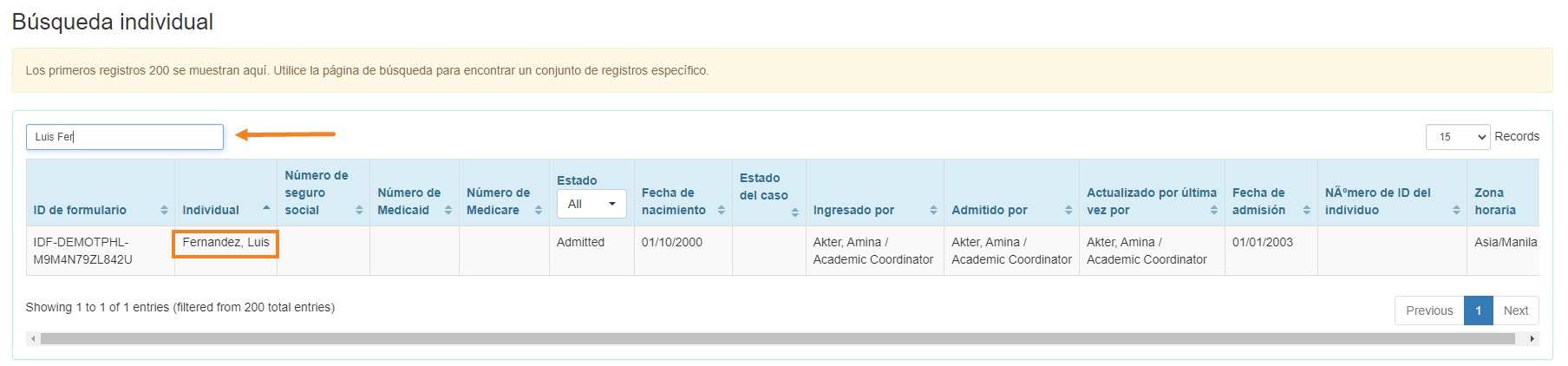Click the Previous pagination button
Screen dimensions: 1568x366
point(1429,310)
